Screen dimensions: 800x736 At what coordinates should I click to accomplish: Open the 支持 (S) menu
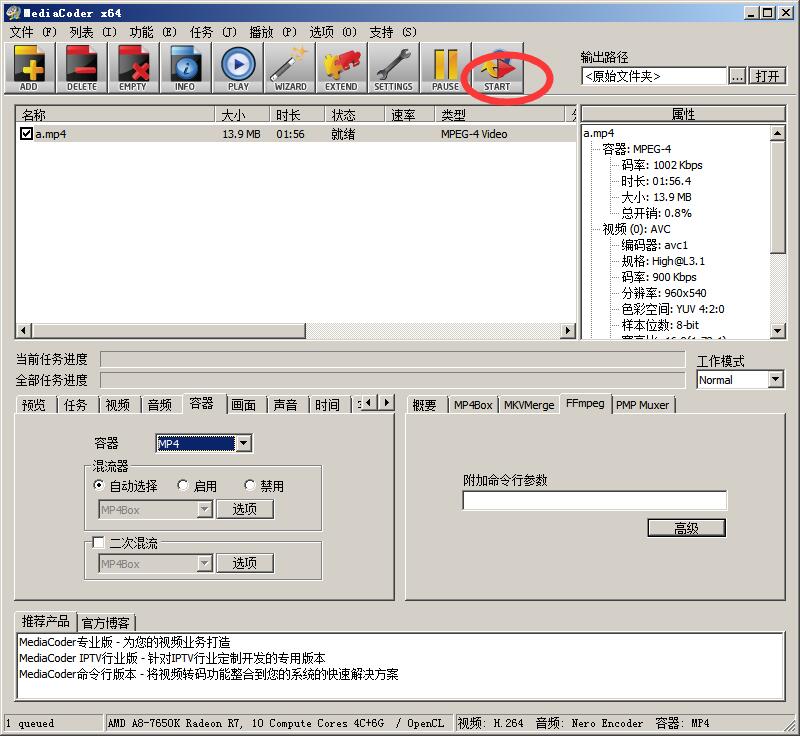[393, 32]
